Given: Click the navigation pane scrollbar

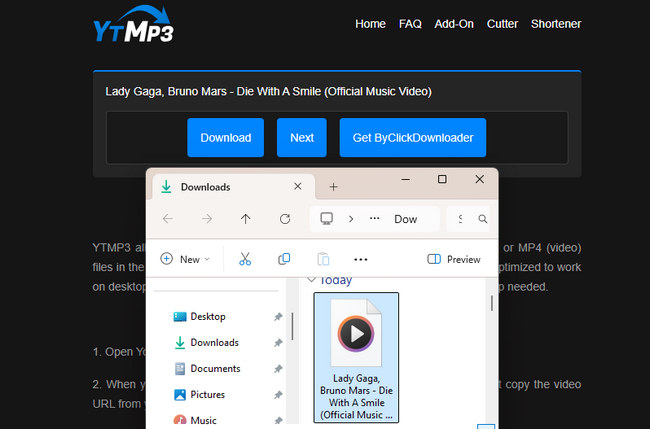Looking at the screenshot, I should pyautogui.click(x=292, y=326).
